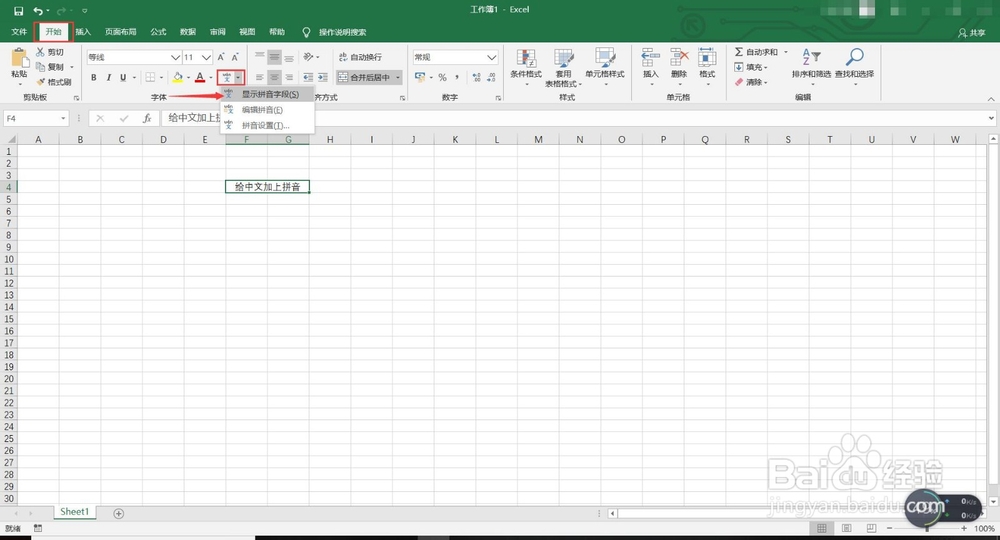The image size is (1000, 540).
Task: Click the 共享 share button
Action: [972, 33]
